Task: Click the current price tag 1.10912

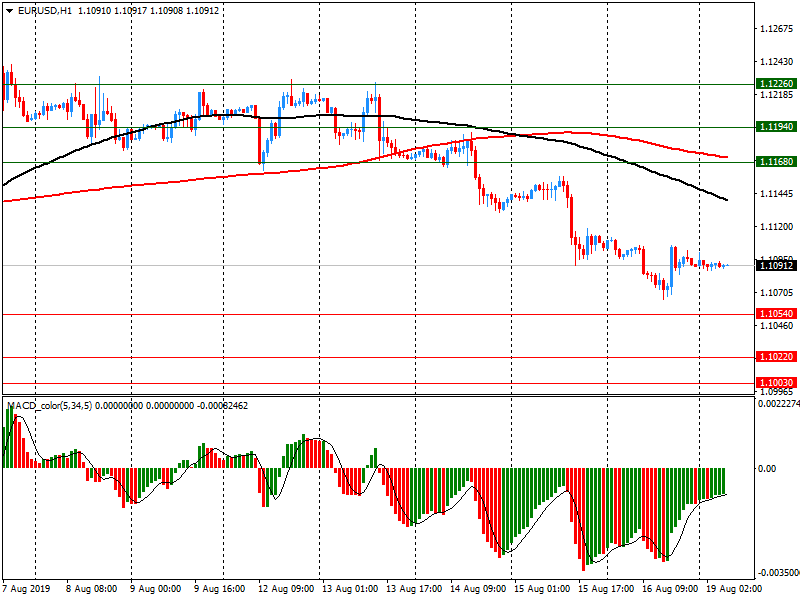Action: tap(776, 265)
